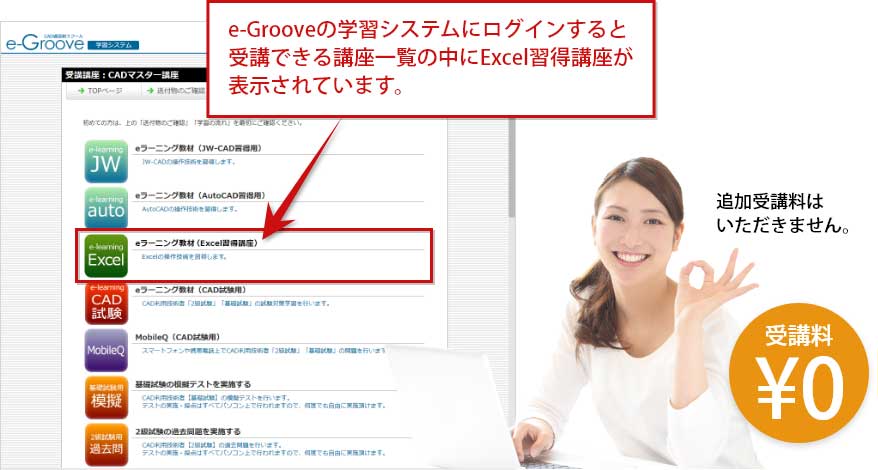Click the 追加受講料はいただきません text
The height and width of the screenshot is (470, 878).
coord(783,213)
